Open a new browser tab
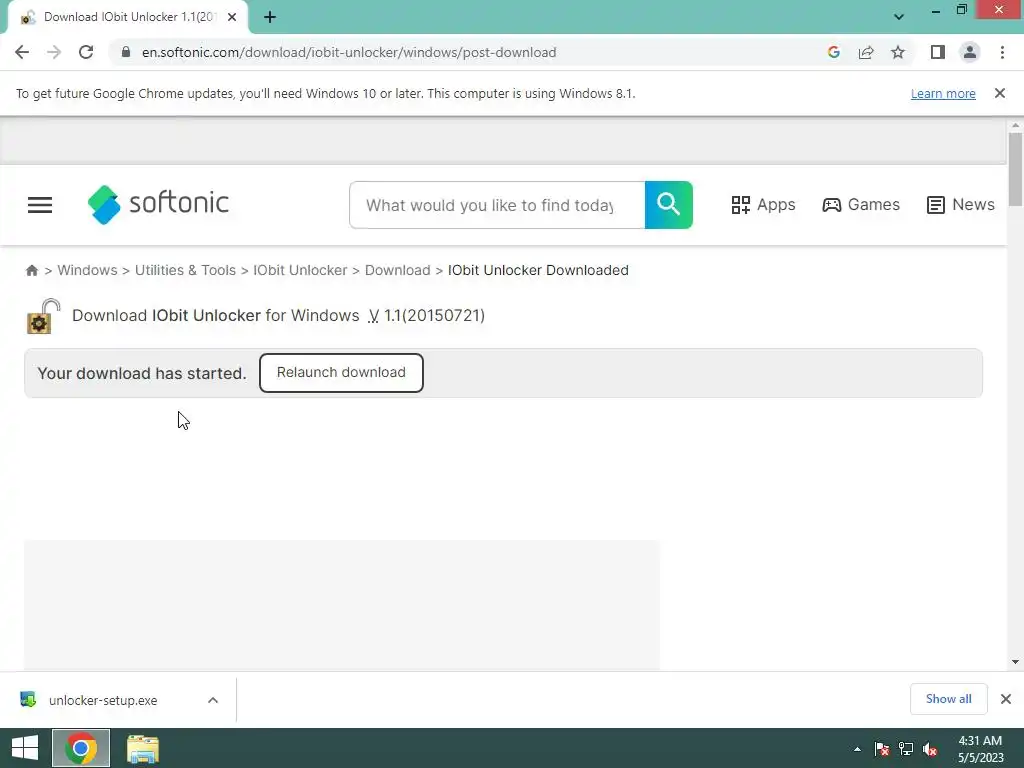This screenshot has width=1024, height=768. [x=270, y=18]
